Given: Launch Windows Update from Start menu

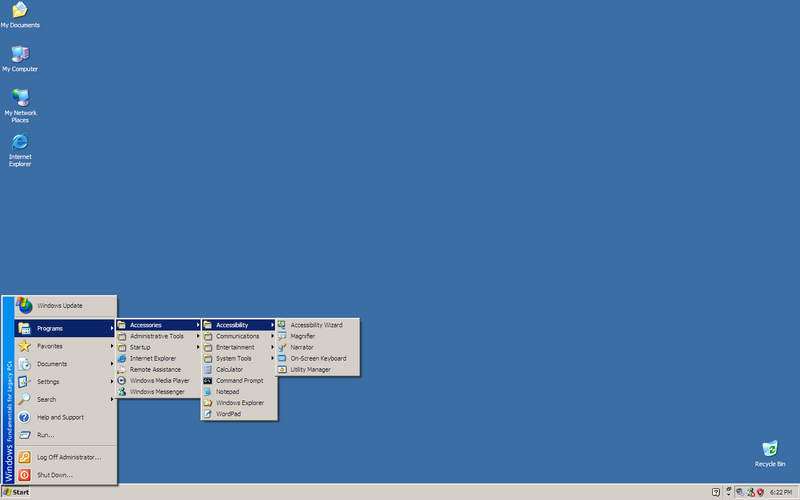Looking at the screenshot, I should tap(65, 306).
